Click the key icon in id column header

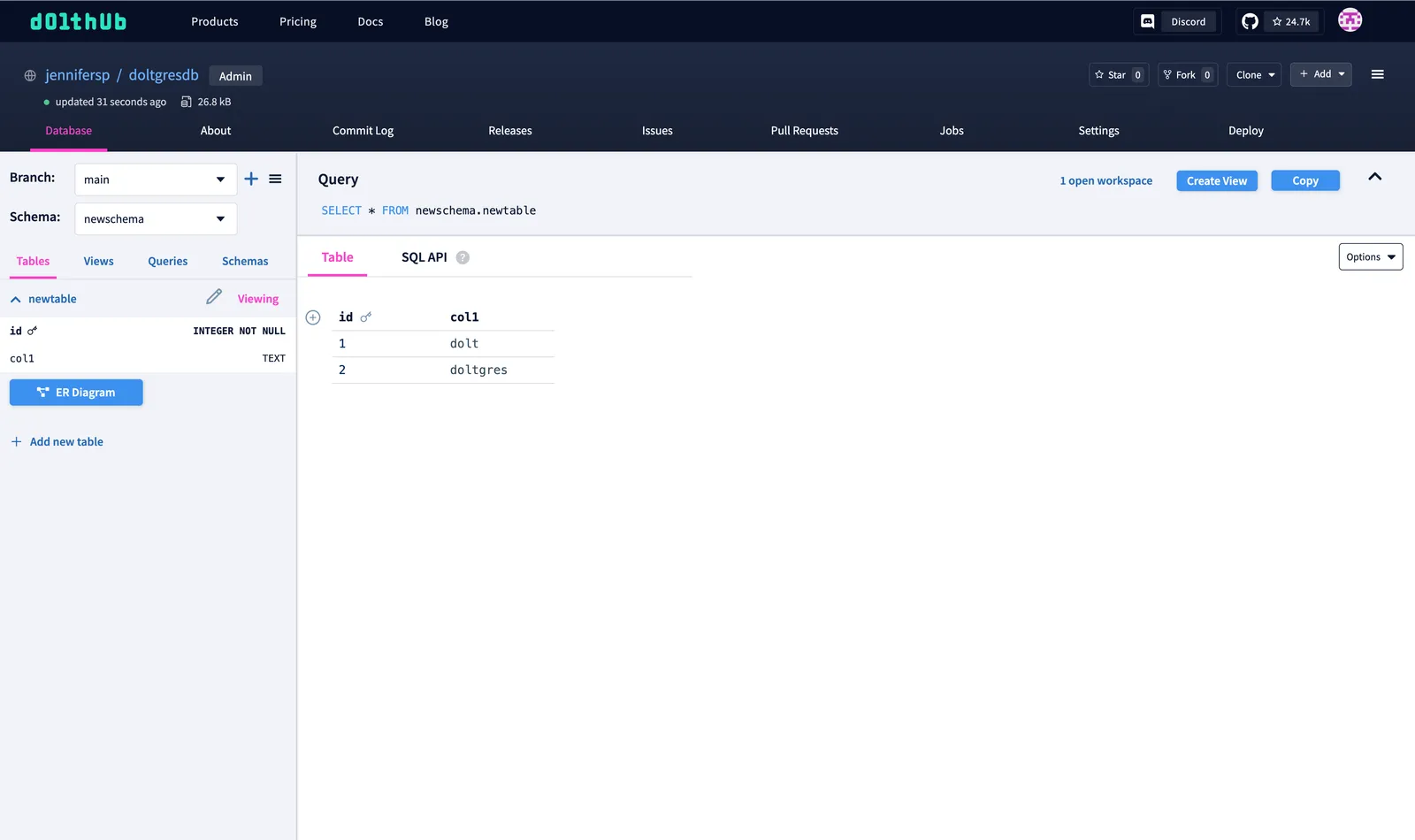point(365,317)
